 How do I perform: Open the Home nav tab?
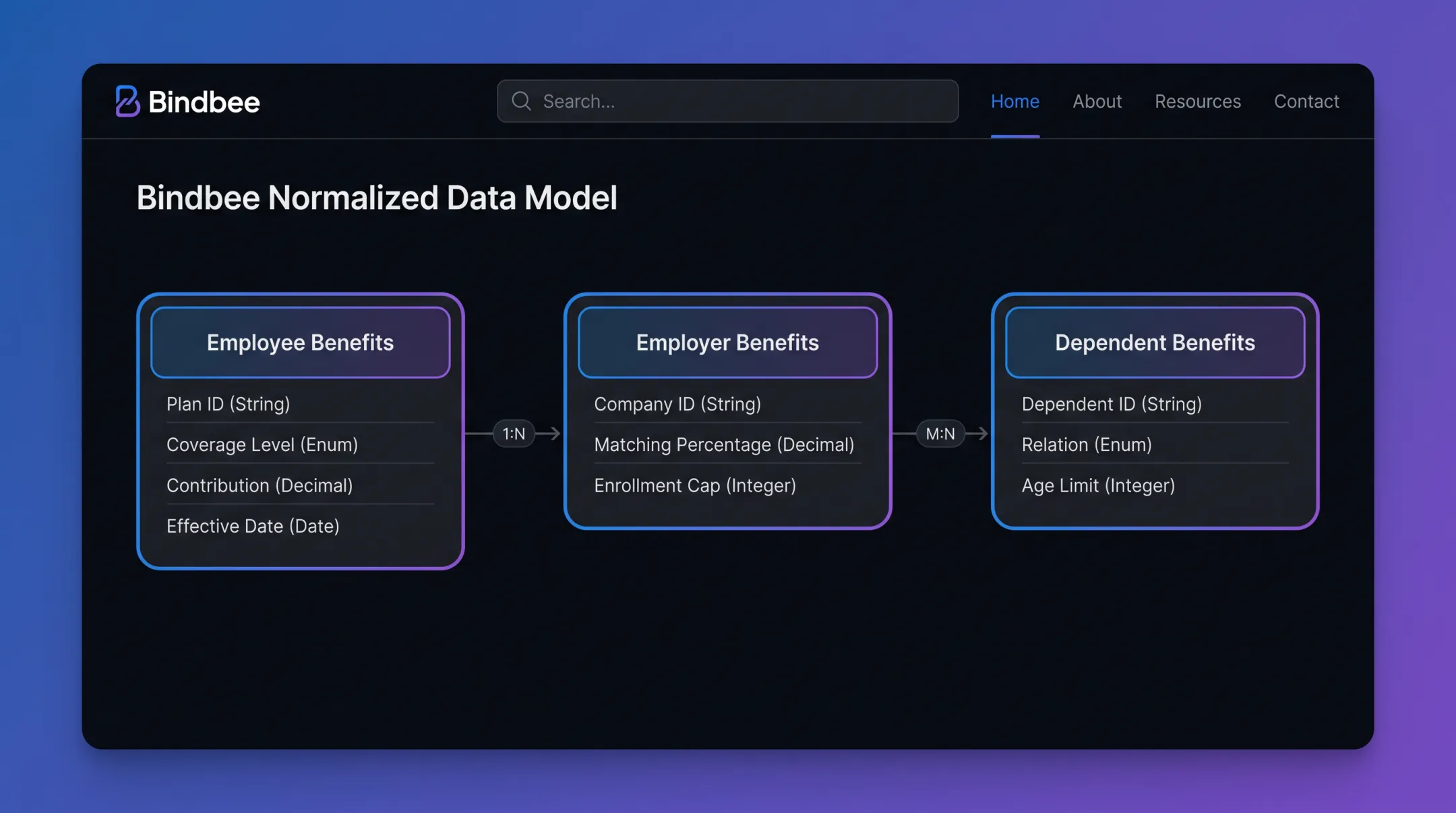[1015, 101]
